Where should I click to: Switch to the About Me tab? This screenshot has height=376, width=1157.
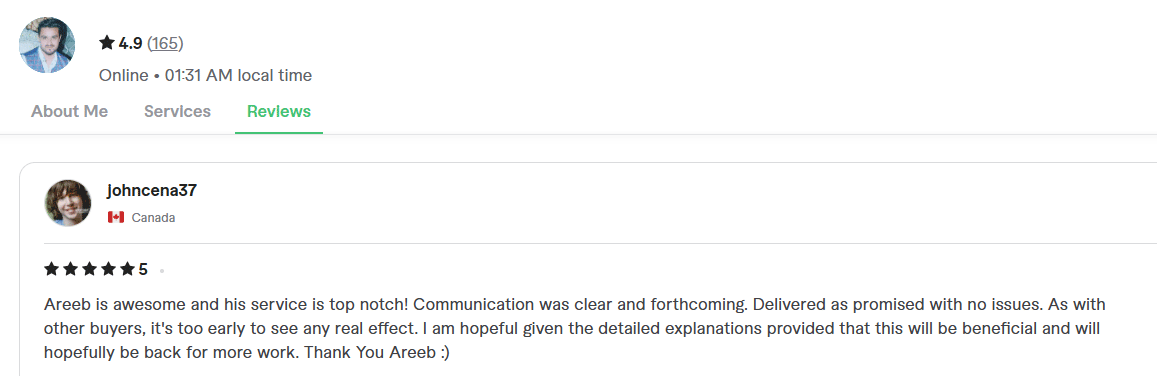click(x=69, y=111)
